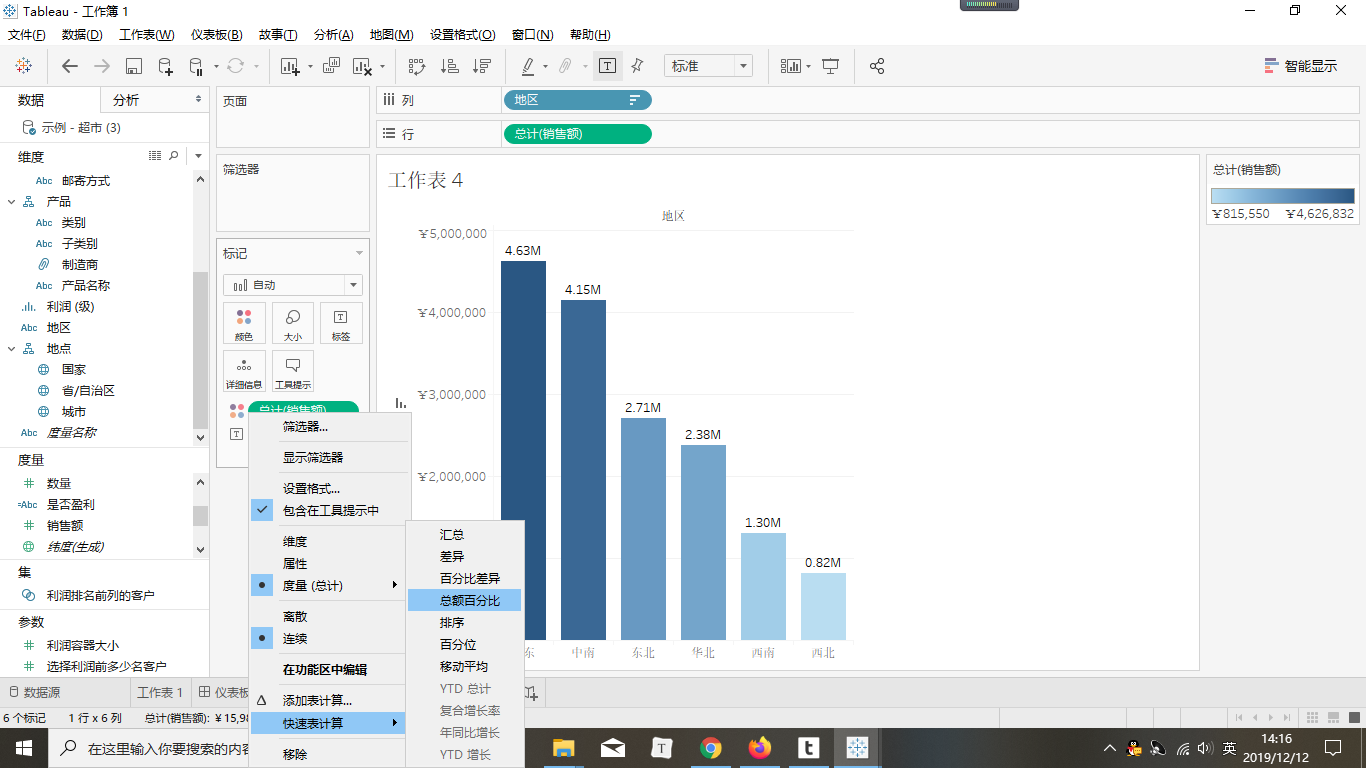Click the 地区 pill on Columns shelf
Screen dimensions: 1366x768
click(x=578, y=100)
